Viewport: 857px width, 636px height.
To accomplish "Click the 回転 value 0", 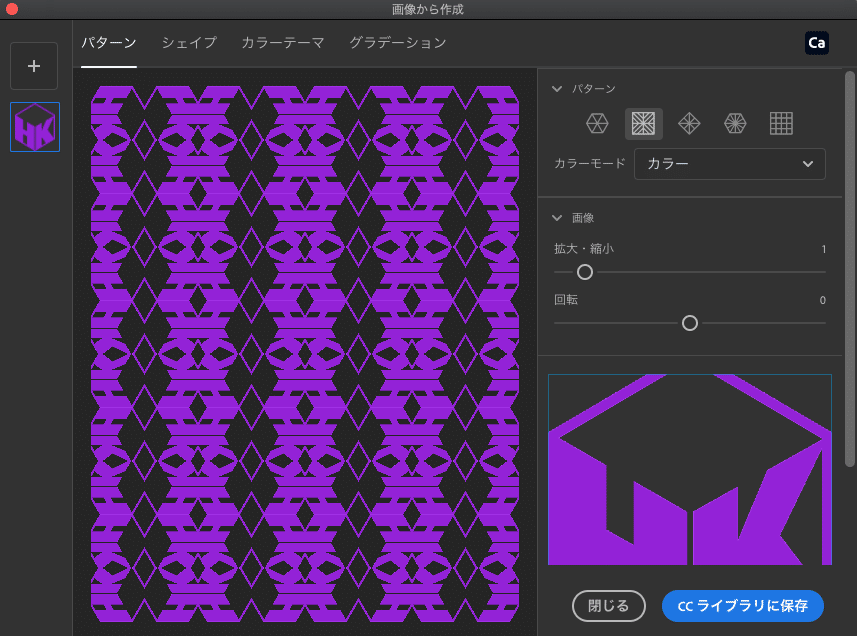I will pos(823,300).
